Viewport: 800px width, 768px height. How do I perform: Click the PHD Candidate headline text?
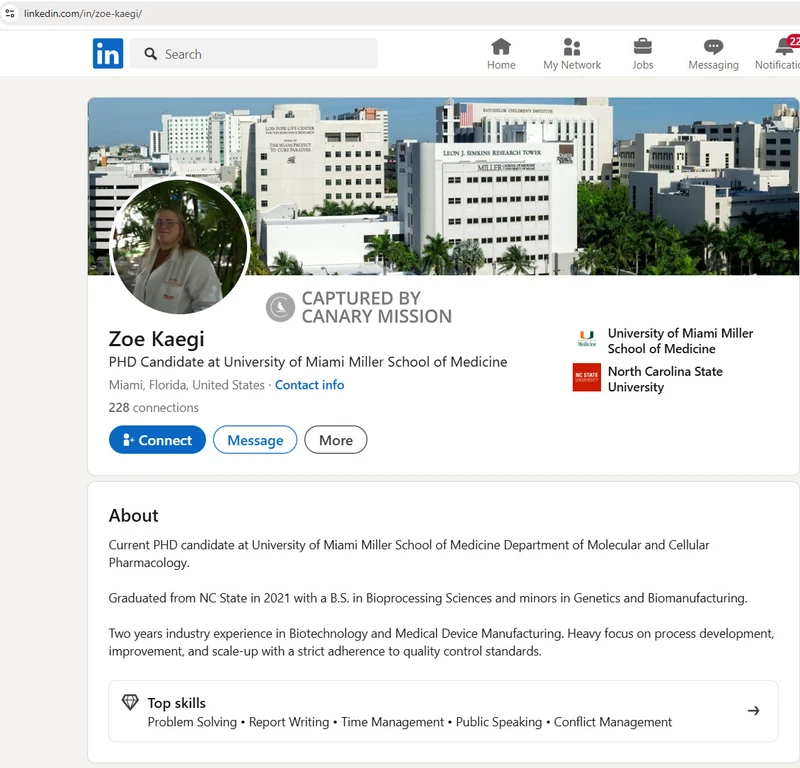tap(308, 362)
